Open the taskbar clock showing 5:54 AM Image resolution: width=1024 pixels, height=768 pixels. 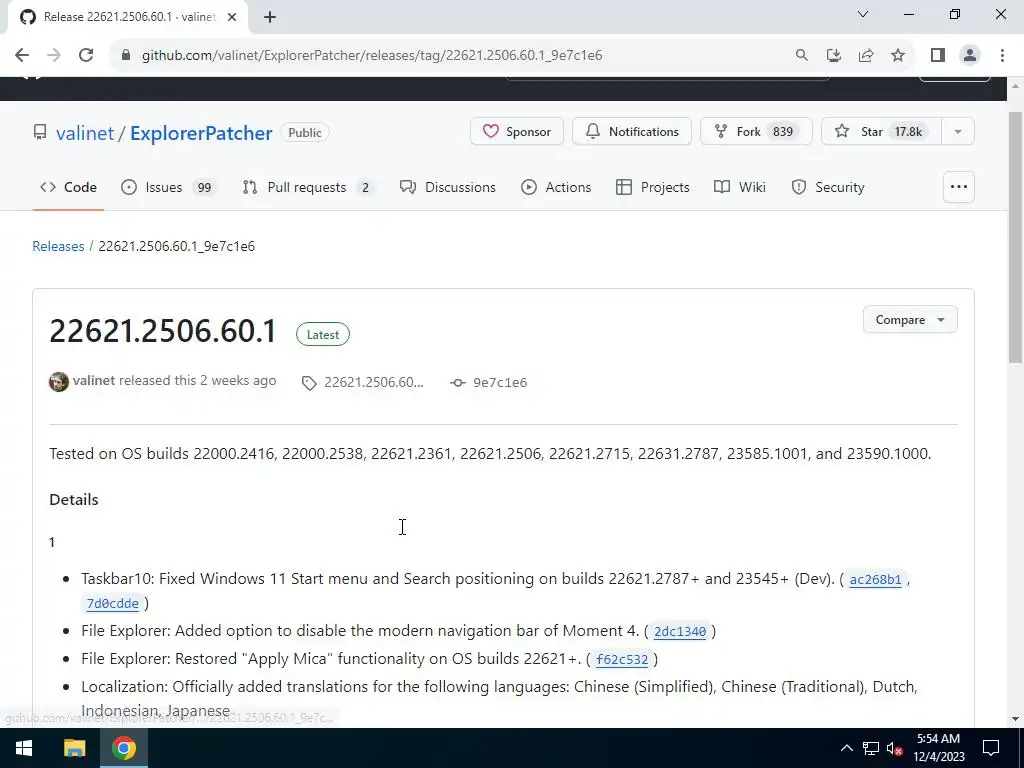(938, 748)
